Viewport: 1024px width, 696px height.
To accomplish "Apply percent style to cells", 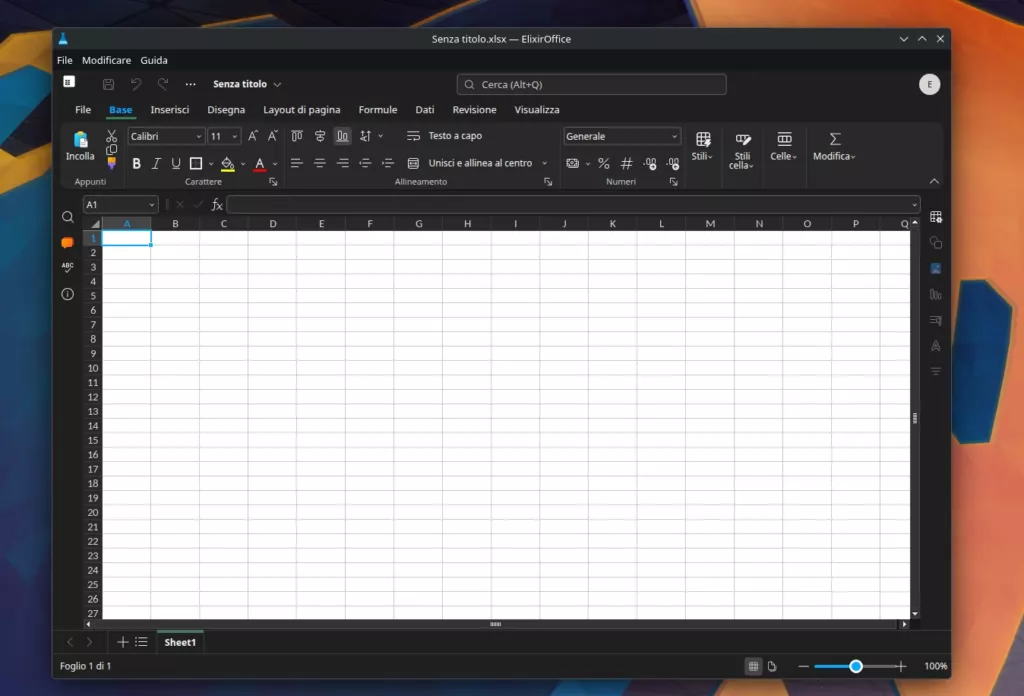I will point(604,163).
